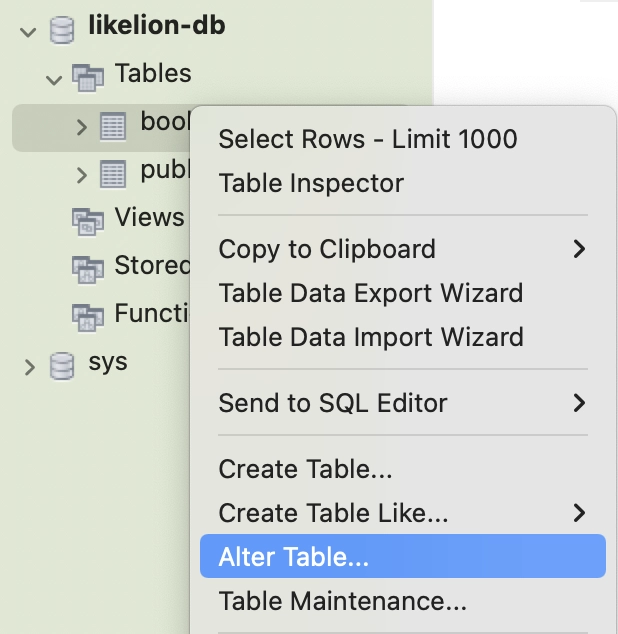The width and height of the screenshot is (618, 634).
Task: Click the likelion-db database icon
Action: click(62, 28)
